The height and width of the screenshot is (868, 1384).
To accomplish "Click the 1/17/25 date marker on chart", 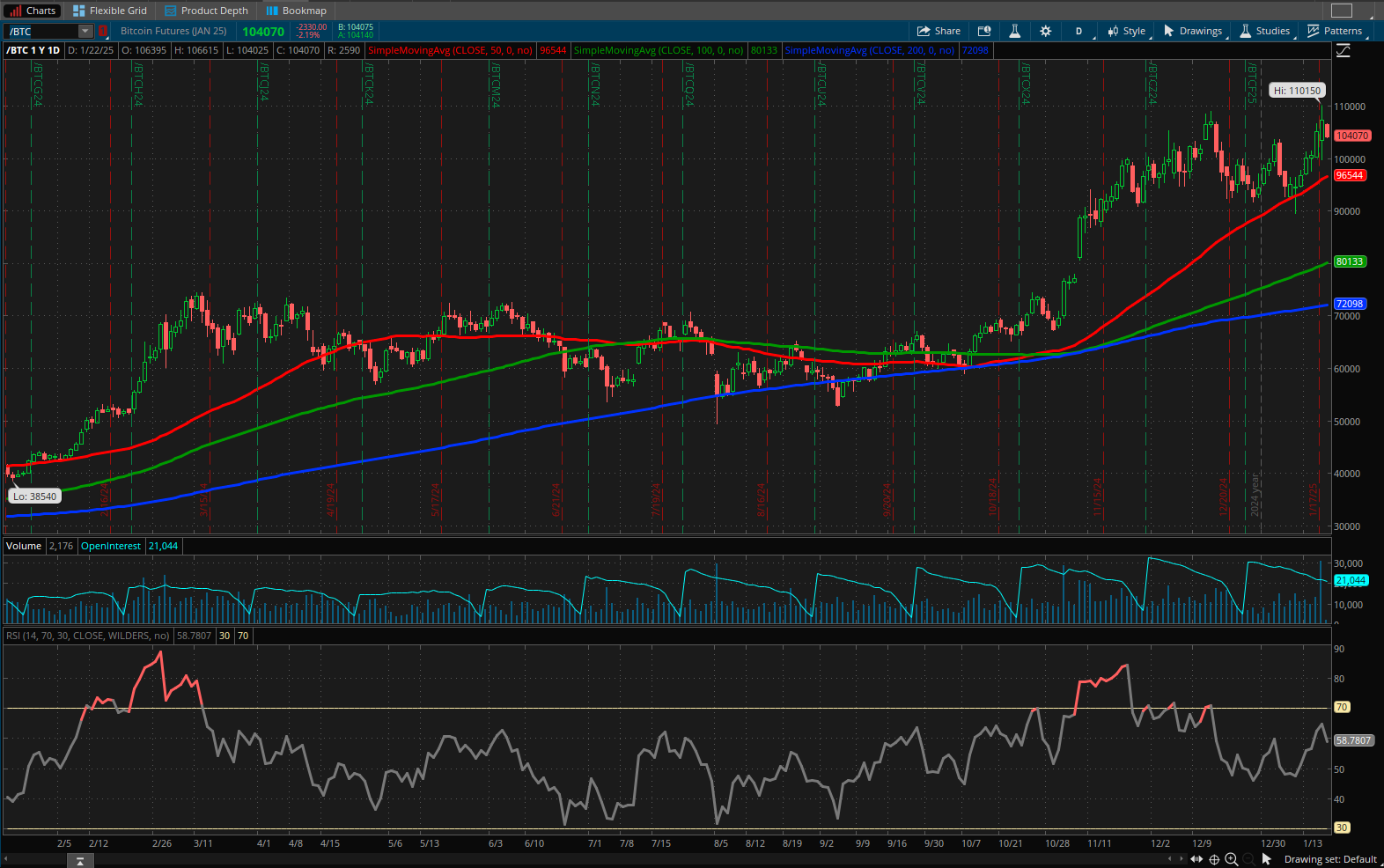I will tap(1313, 500).
